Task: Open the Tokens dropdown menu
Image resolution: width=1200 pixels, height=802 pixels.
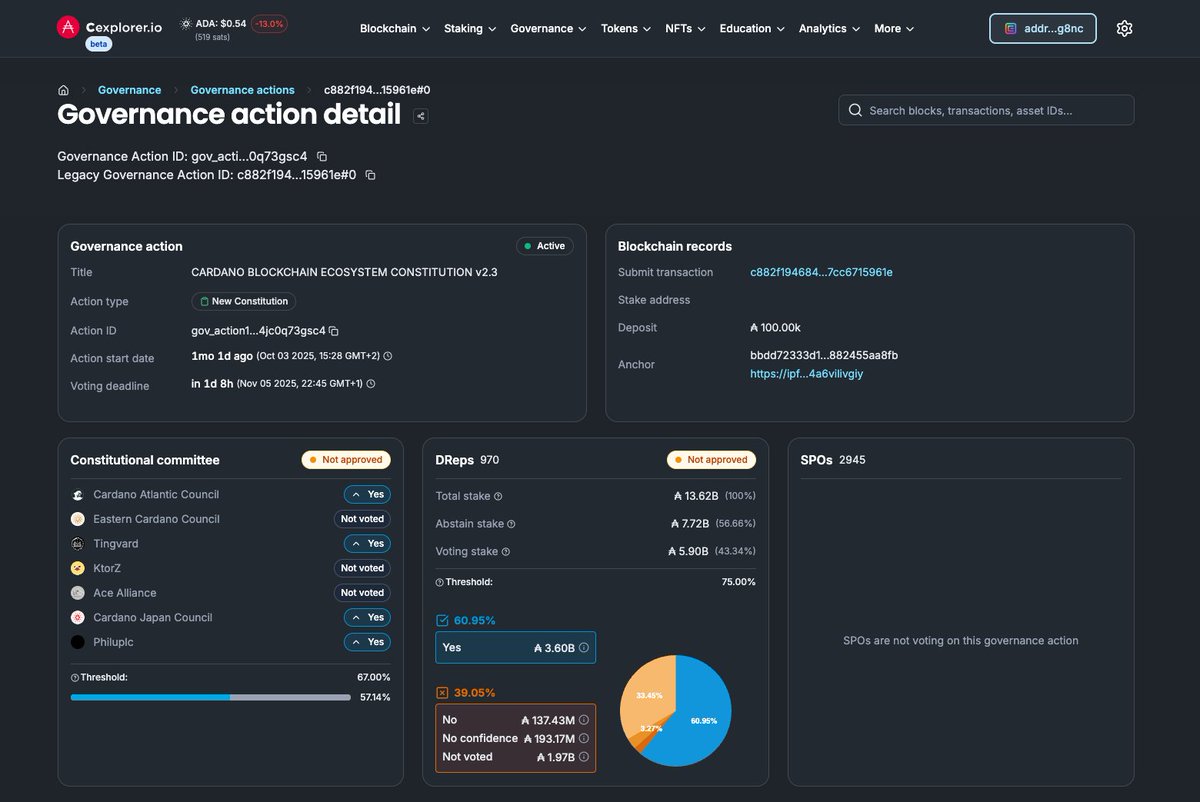Action: tap(626, 29)
